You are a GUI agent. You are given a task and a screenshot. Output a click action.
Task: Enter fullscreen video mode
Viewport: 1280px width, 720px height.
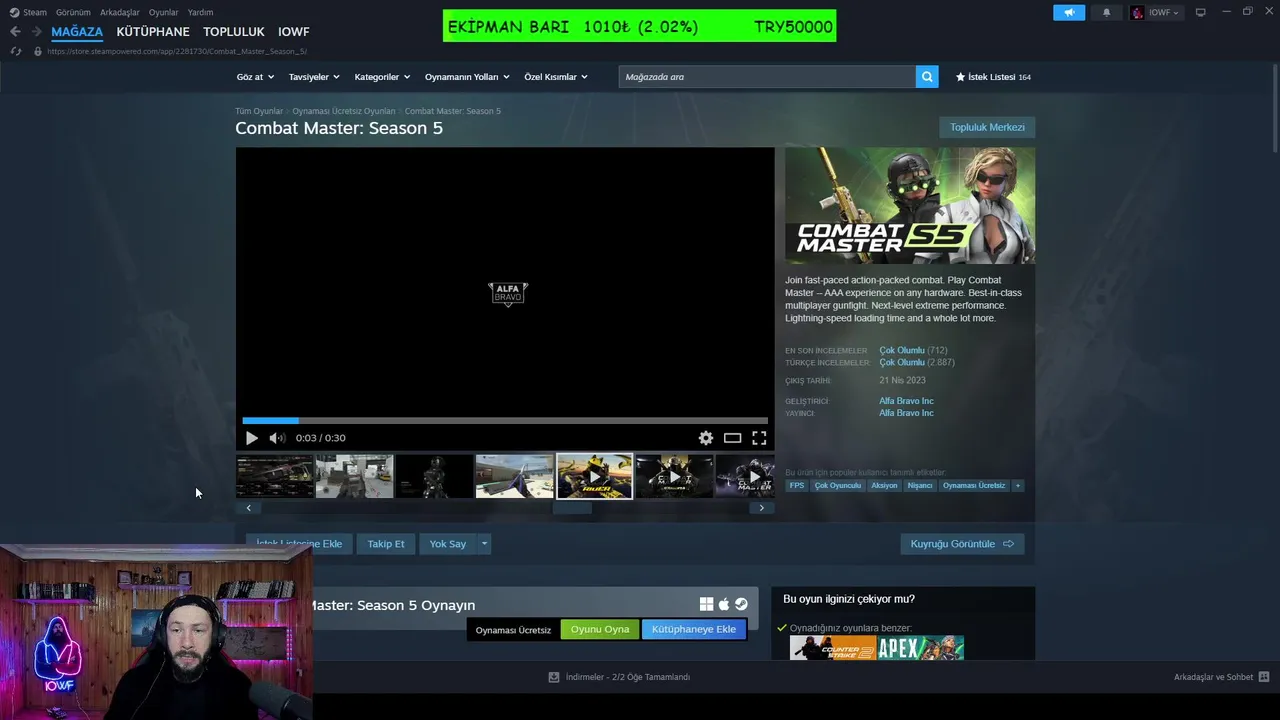(x=759, y=438)
